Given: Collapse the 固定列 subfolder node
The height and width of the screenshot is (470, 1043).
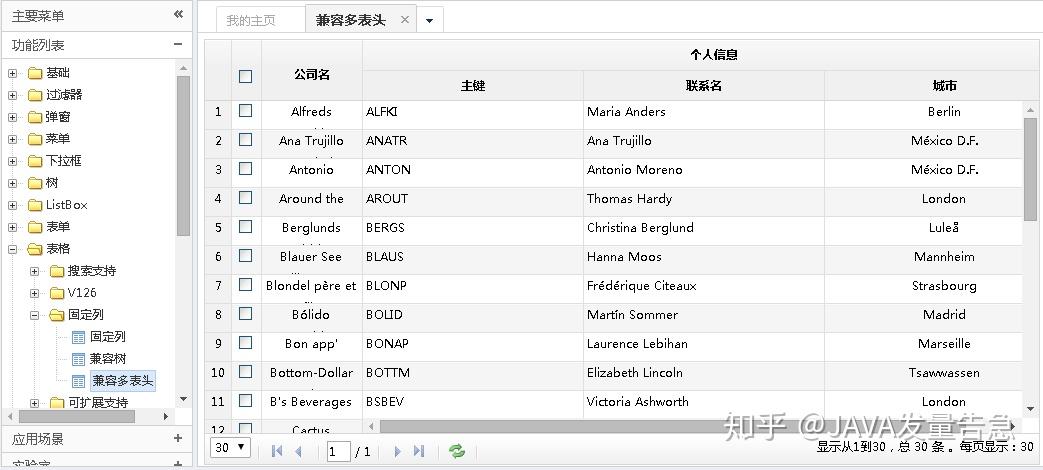Looking at the screenshot, I should (35, 315).
